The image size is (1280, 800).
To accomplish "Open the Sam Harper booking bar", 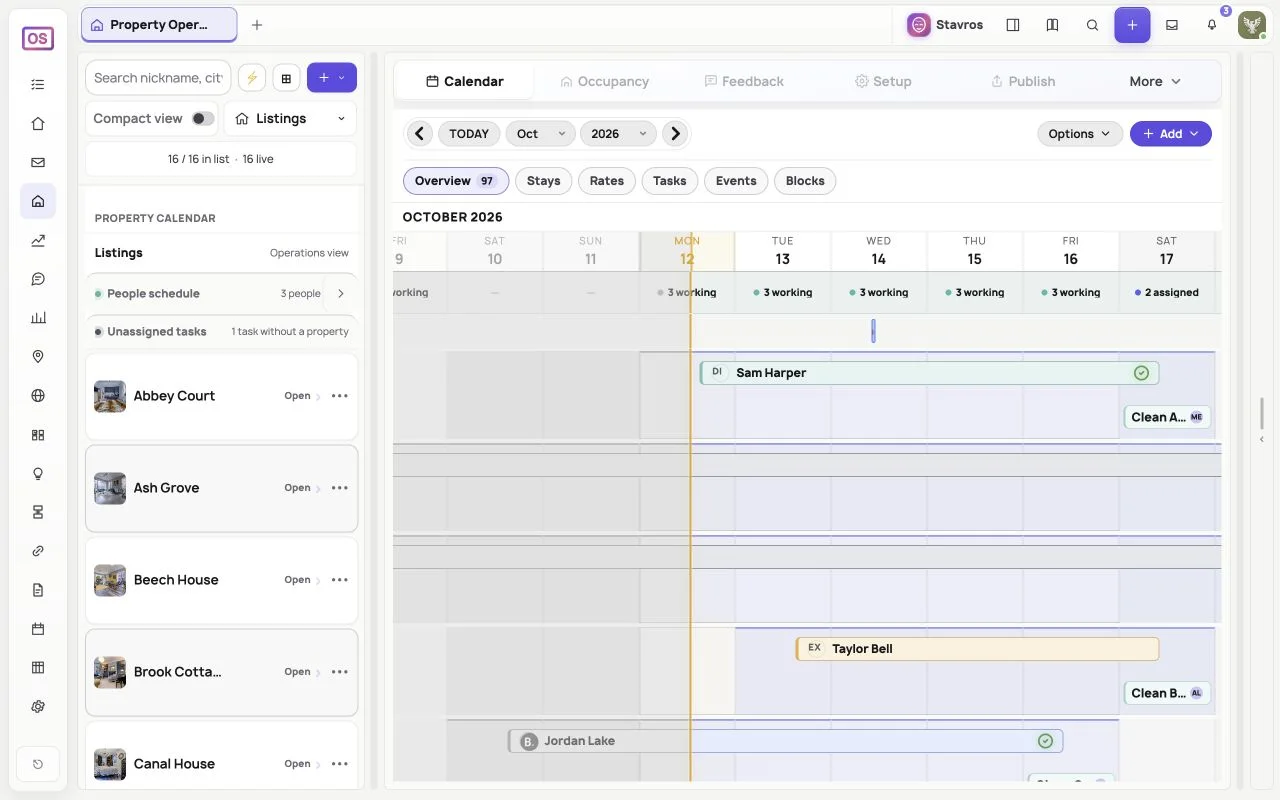I will point(929,373).
